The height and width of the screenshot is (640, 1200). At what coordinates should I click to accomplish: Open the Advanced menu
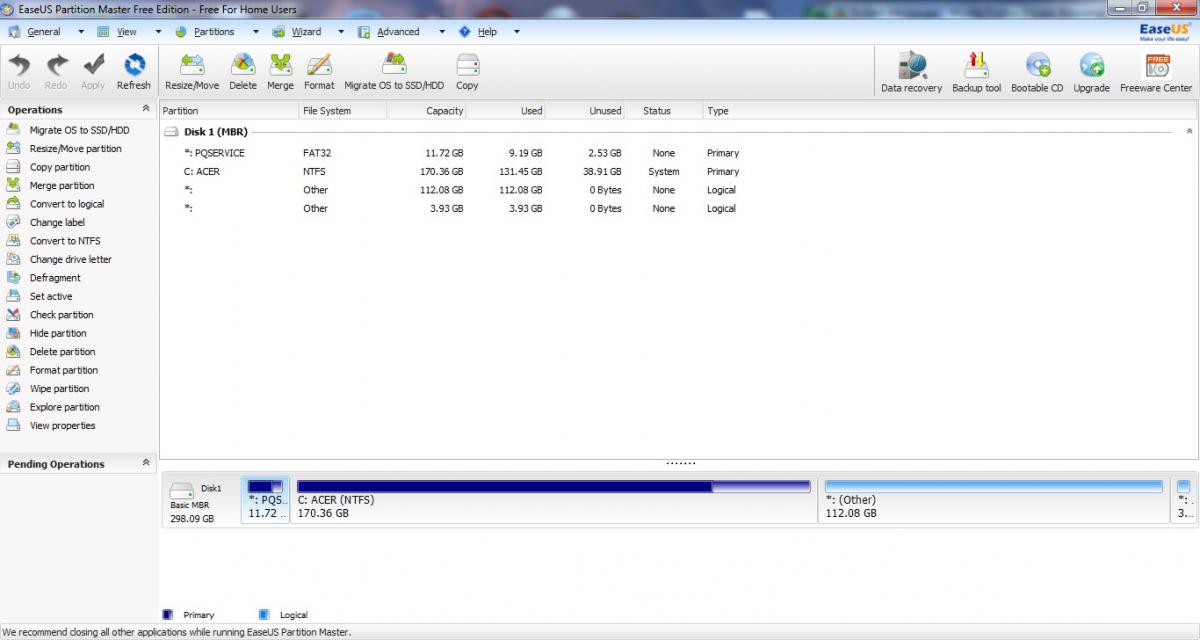point(400,32)
